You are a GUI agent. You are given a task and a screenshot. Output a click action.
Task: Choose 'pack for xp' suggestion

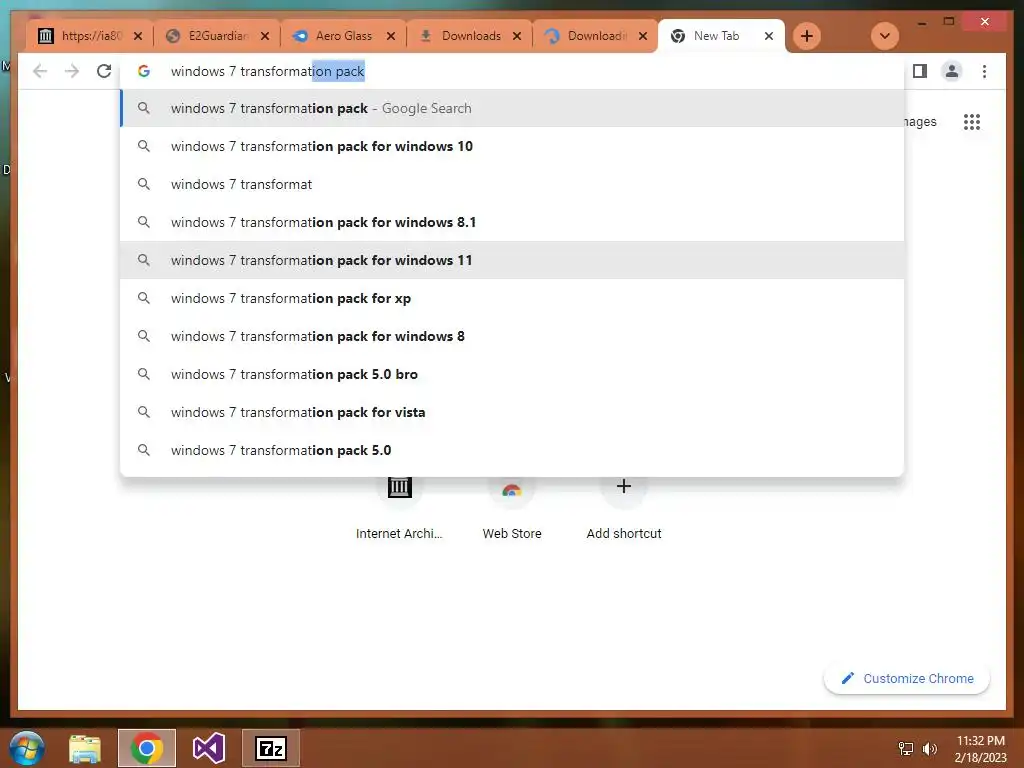[x=512, y=298]
